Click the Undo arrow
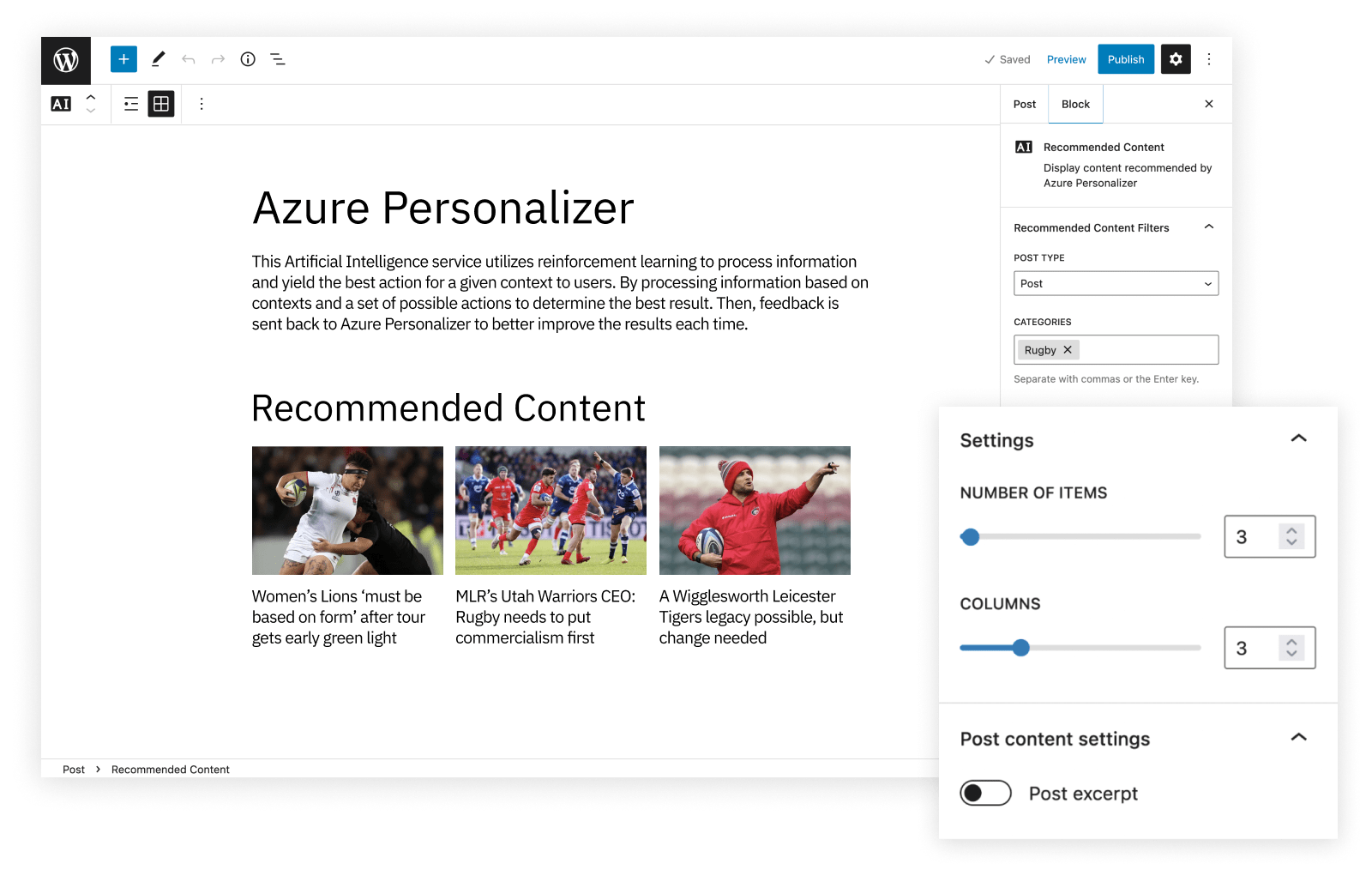1372x870 pixels. (189, 59)
